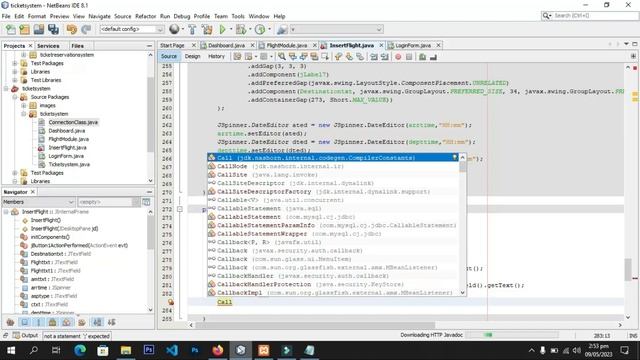Open Firefox from taskbar
The height and width of the screenshot is (360, 640).
[218, 350]
